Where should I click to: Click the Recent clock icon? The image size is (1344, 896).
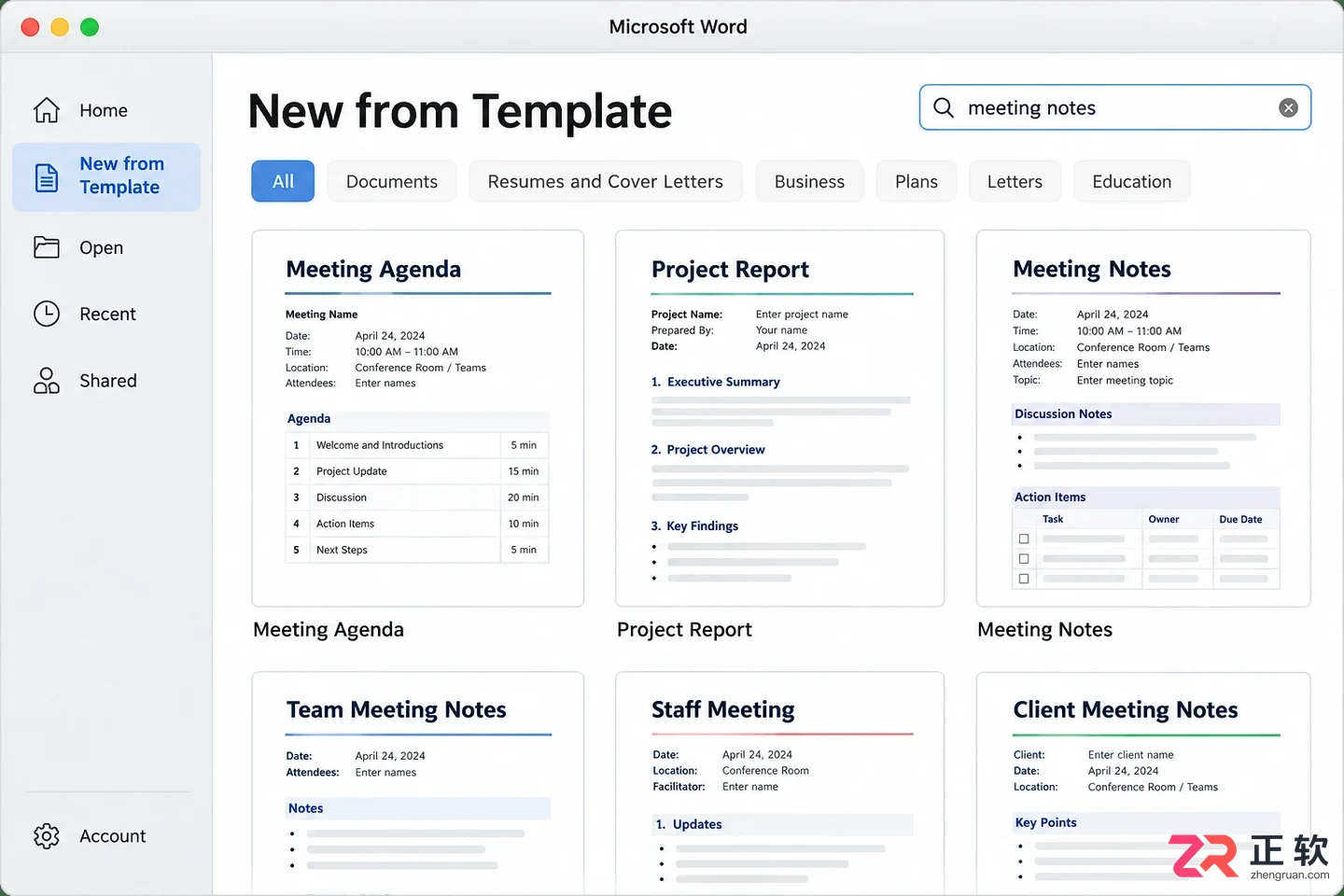coord(47,314)
